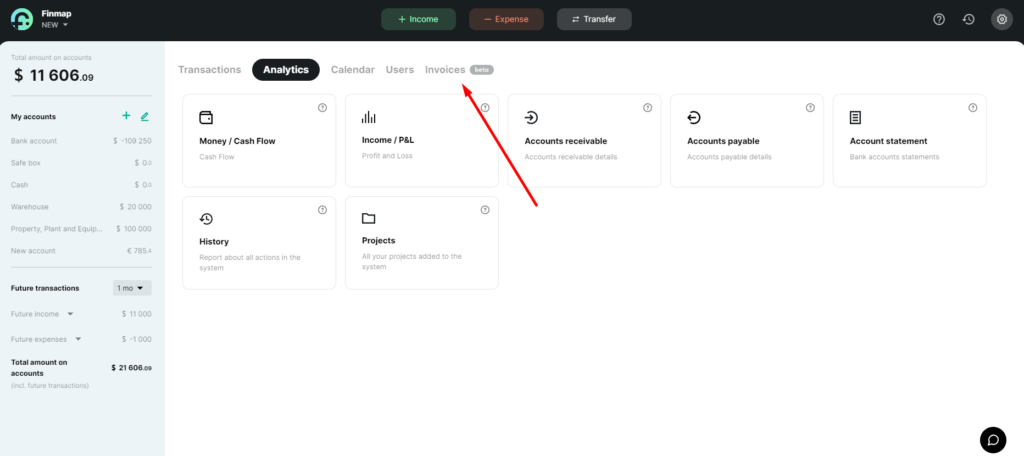Open the Account statement report
Image resolution: width=1024 pixels, height=456 pixels.
pos(910,140)
